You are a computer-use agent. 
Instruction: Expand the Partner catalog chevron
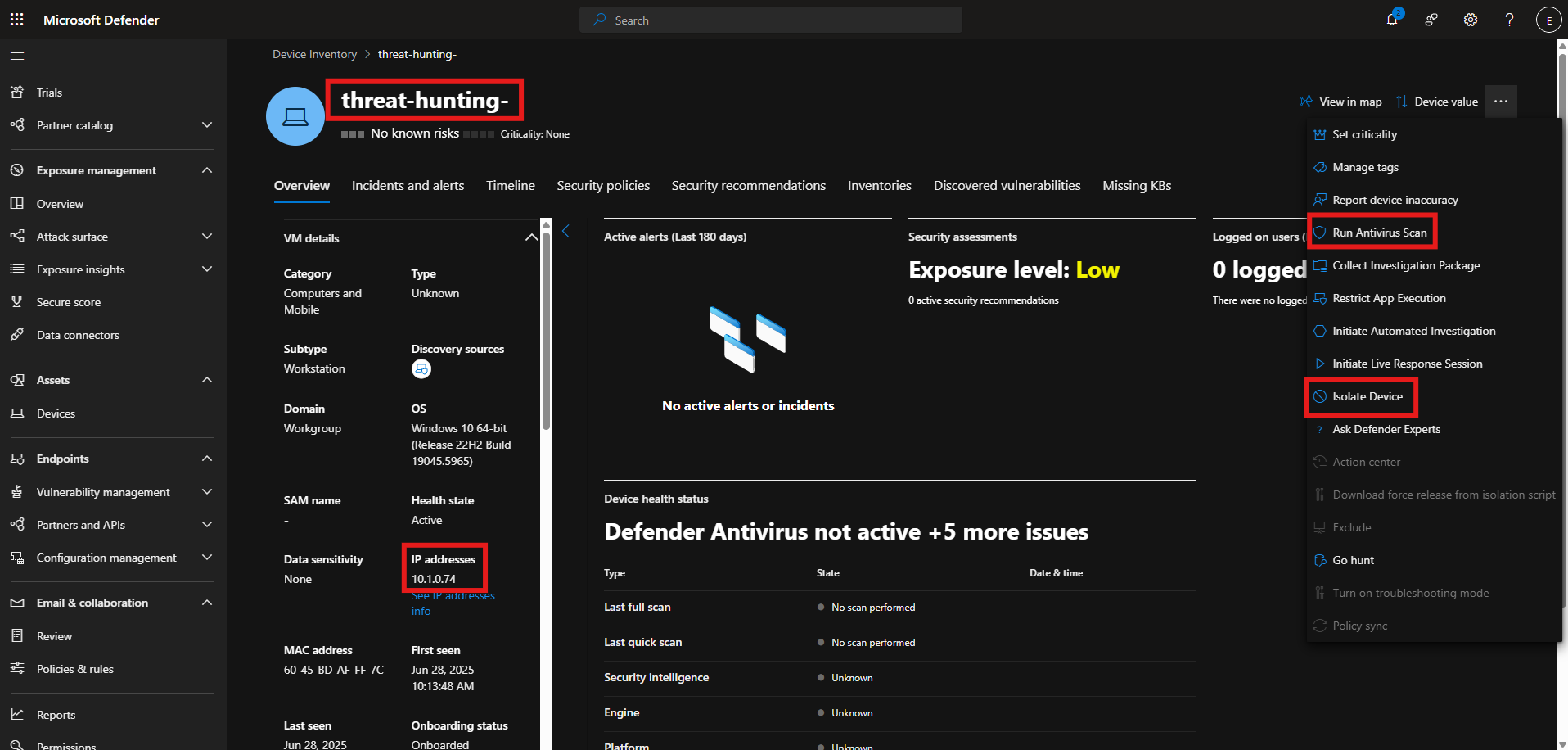[207, 125]
